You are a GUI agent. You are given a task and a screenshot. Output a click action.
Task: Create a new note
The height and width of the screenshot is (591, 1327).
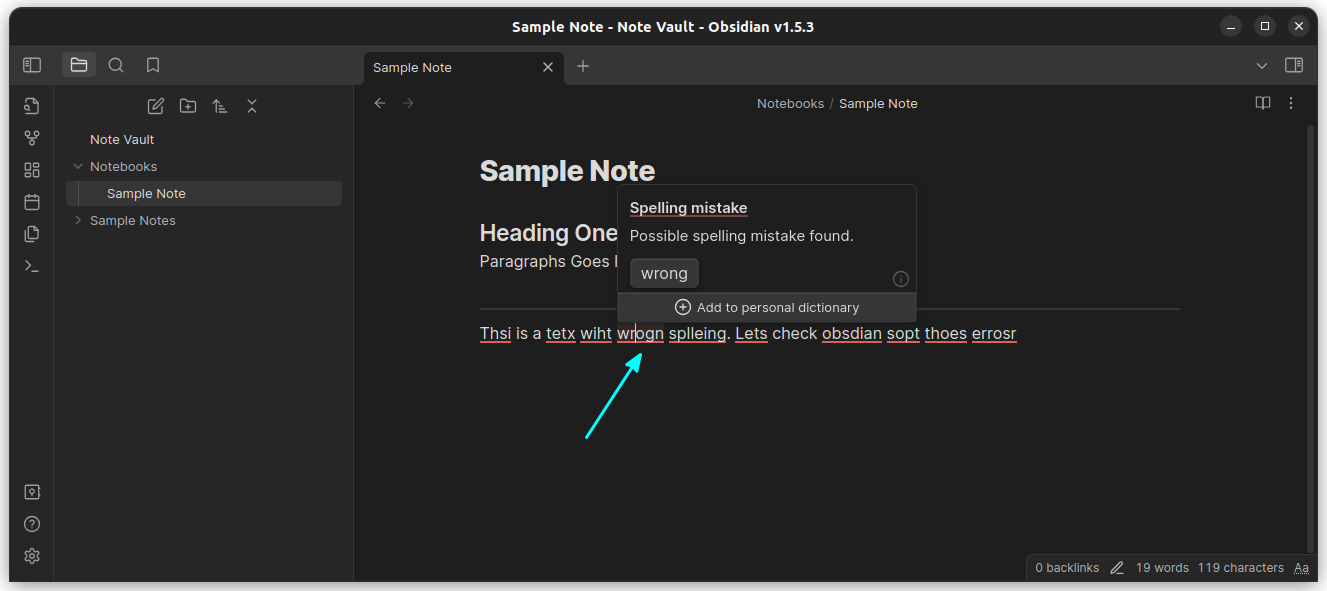point(155,105)
